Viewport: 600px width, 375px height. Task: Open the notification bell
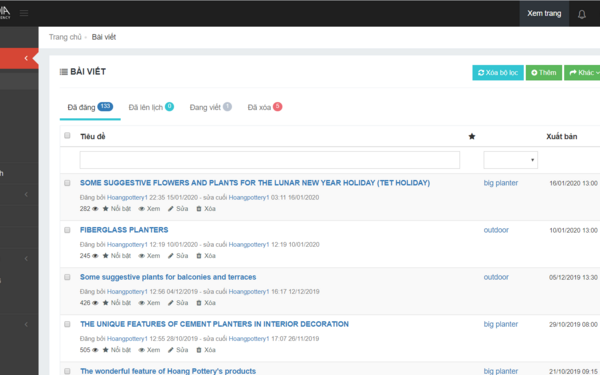(582, 14)
